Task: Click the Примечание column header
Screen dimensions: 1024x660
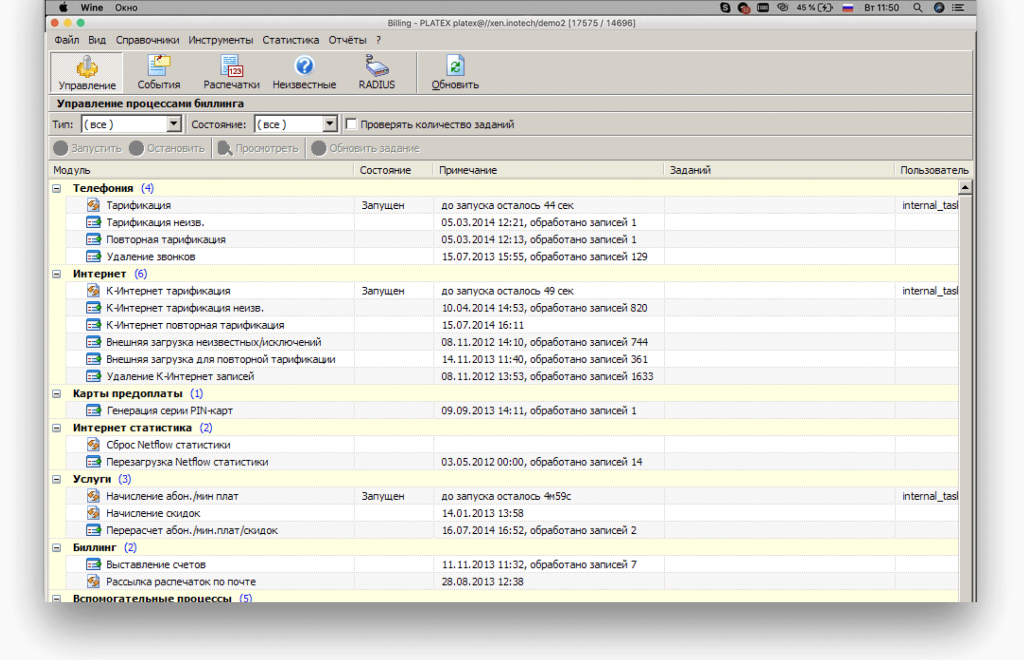Action: 548,170
